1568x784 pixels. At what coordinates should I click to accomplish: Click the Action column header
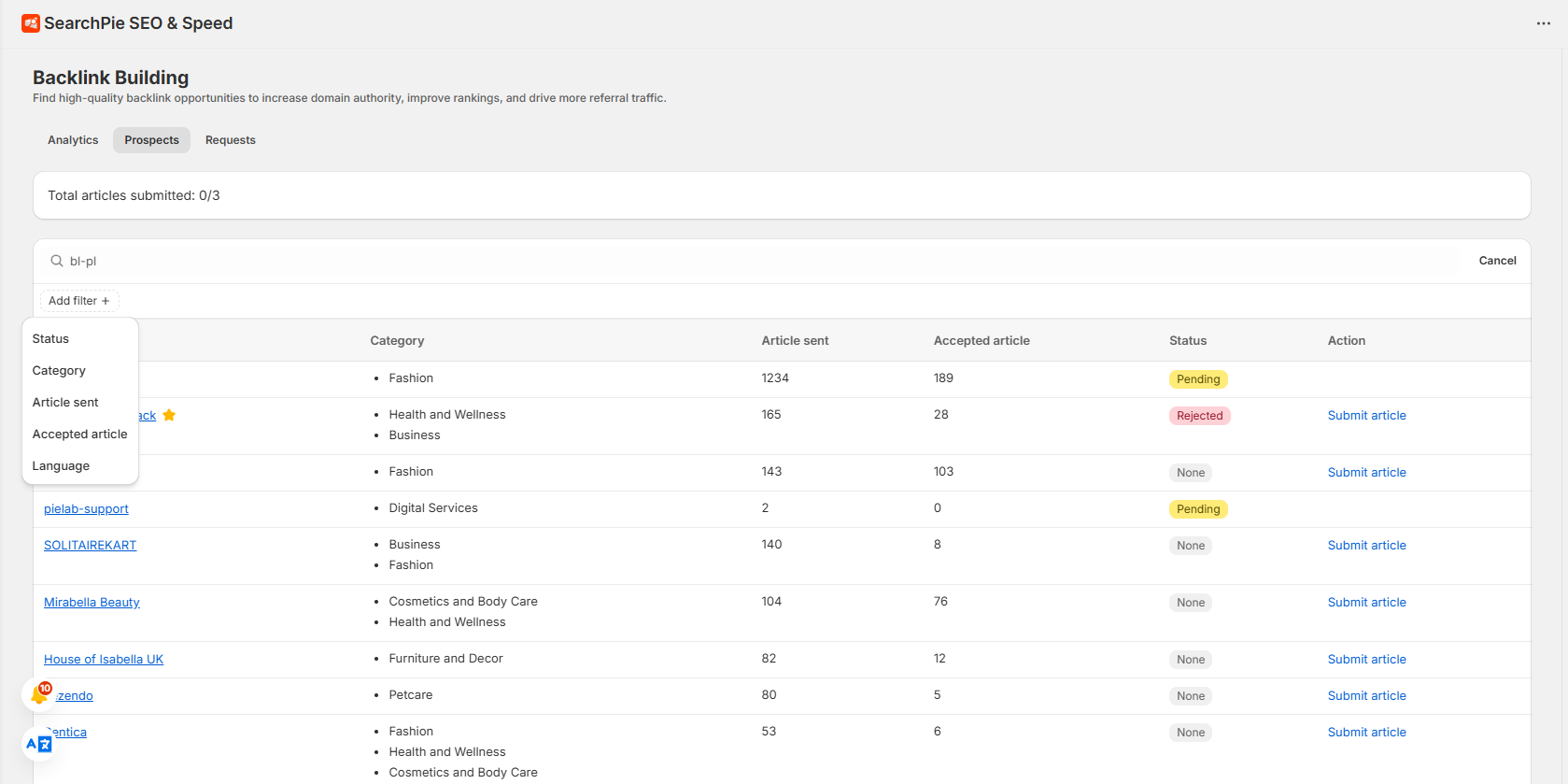1347,341
